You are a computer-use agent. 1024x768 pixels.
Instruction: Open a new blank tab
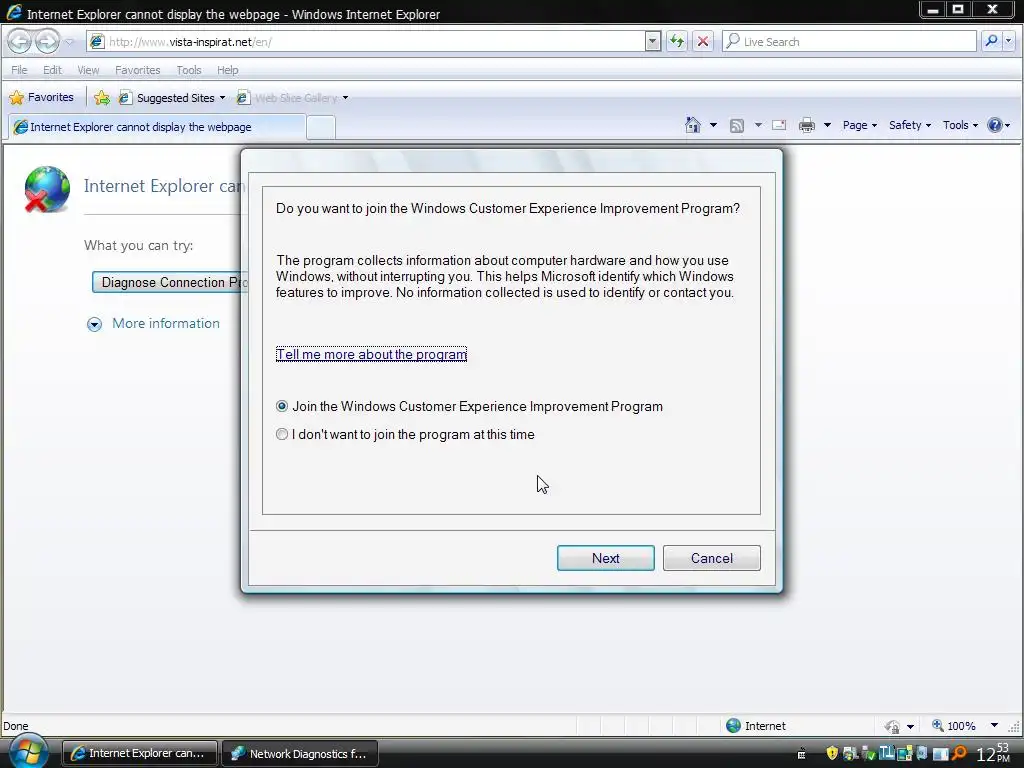(x=321, y=127)
